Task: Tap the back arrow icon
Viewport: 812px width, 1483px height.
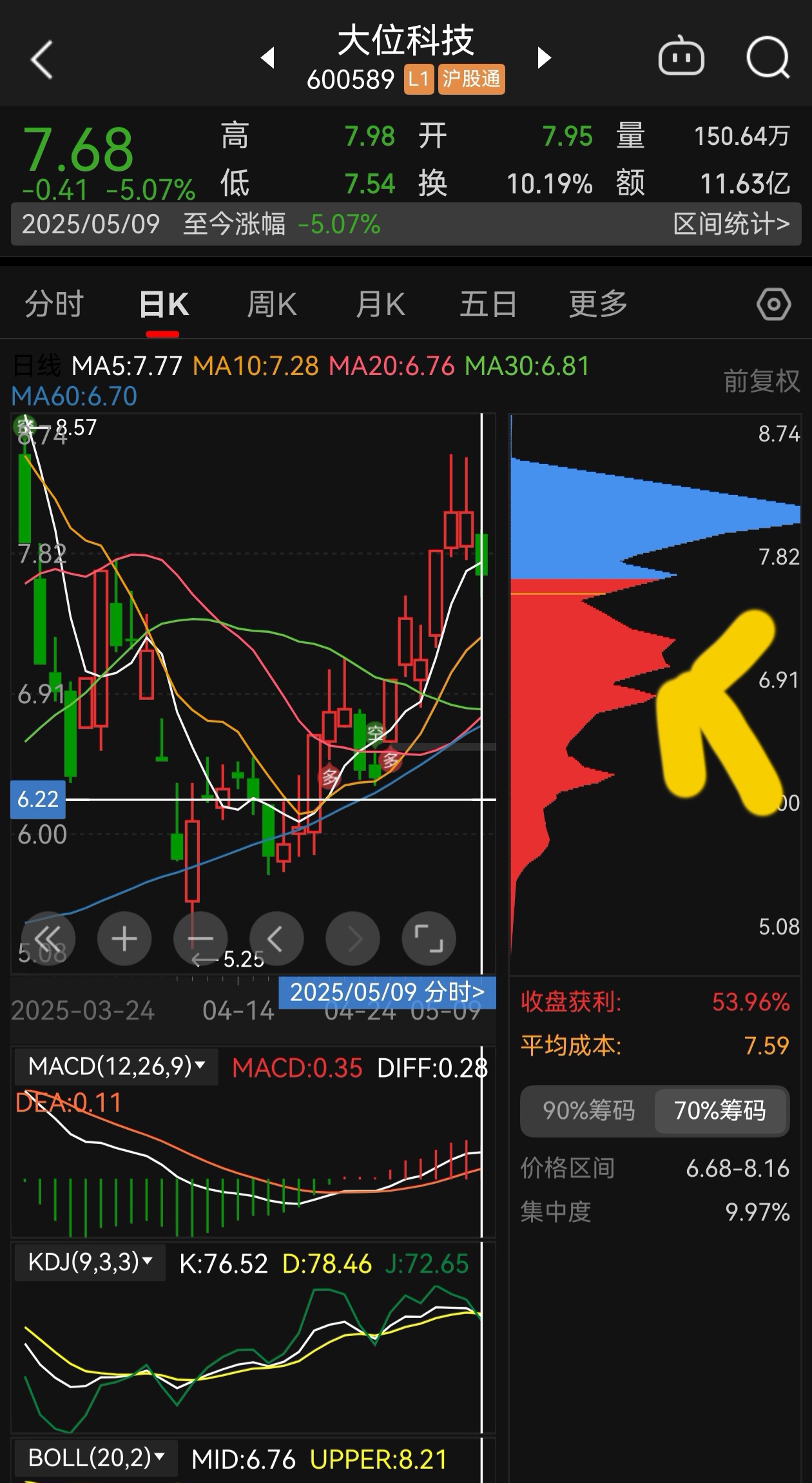Action: tap(42, 60)
